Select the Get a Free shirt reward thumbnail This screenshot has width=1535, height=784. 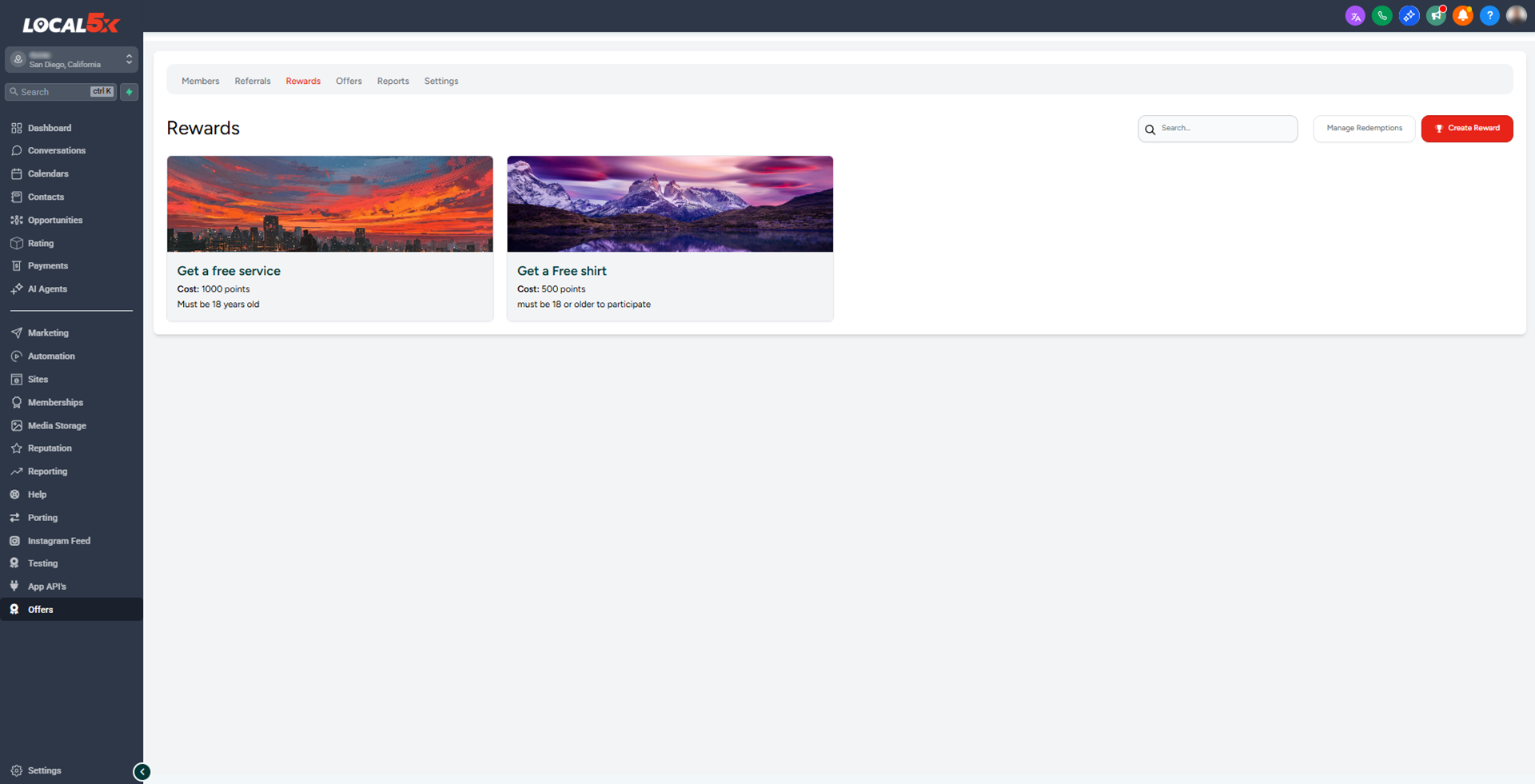click(670, 204)
